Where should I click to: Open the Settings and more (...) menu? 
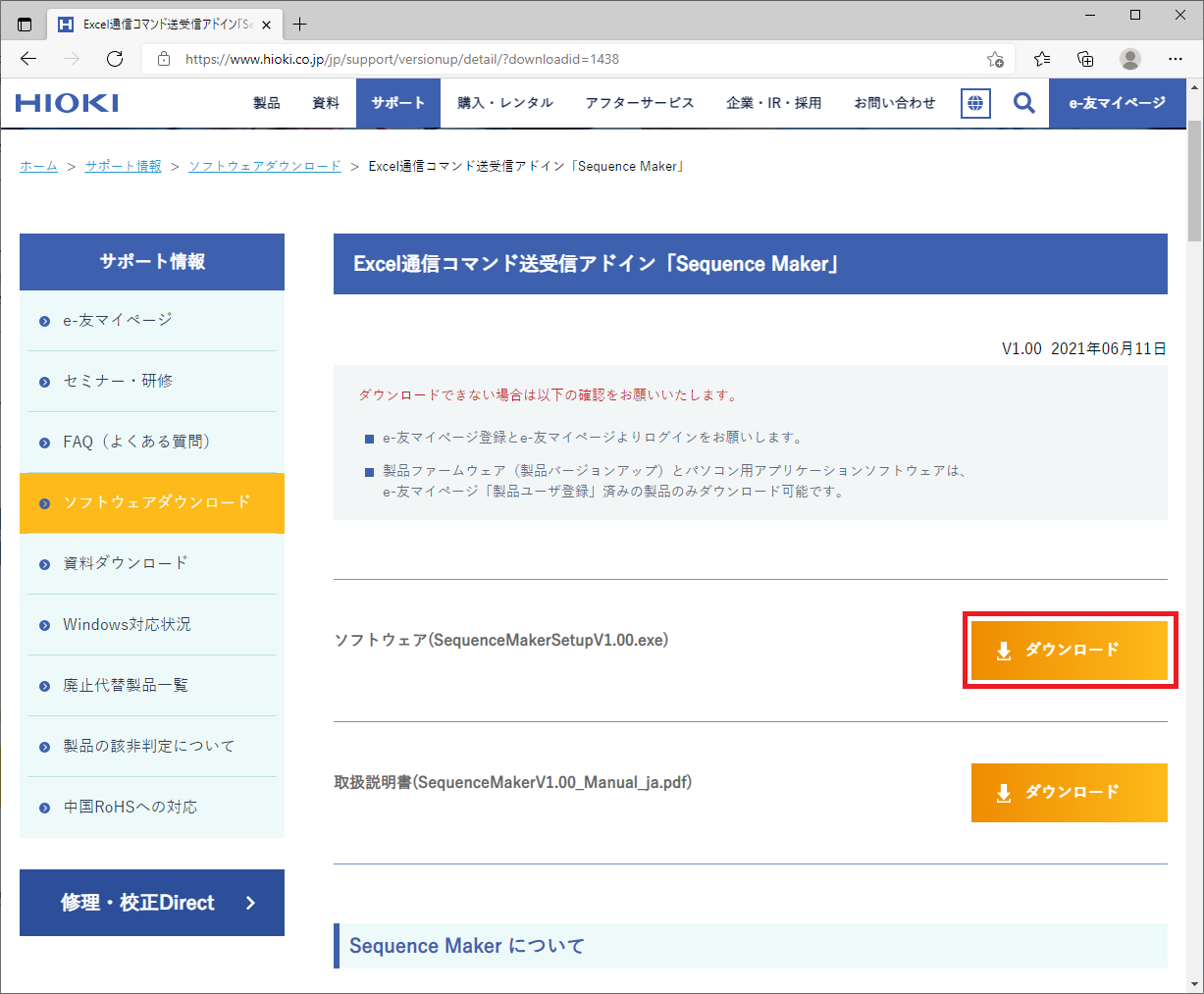point(1175,59)
